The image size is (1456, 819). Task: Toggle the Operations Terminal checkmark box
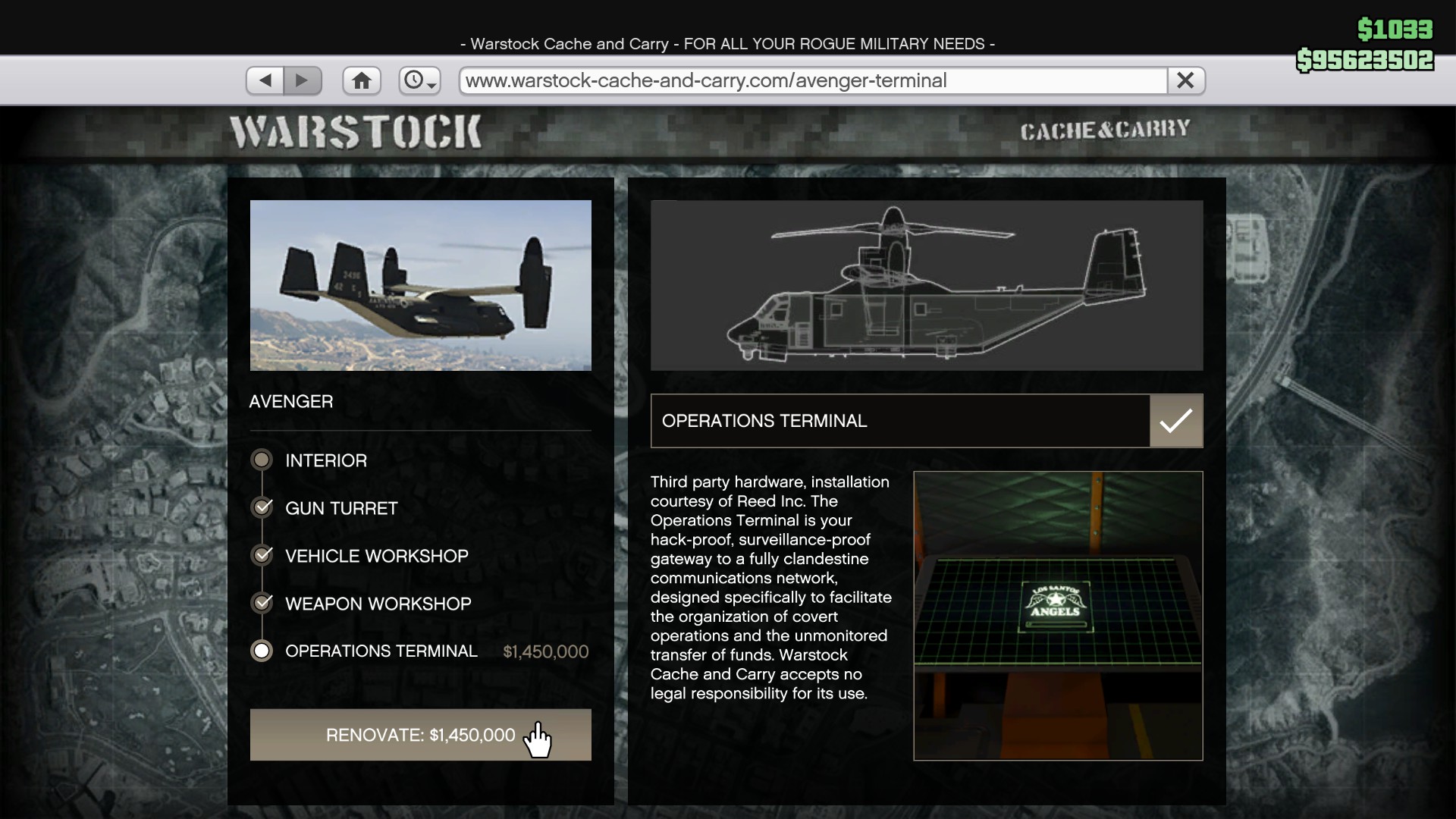pos(1175,421)
